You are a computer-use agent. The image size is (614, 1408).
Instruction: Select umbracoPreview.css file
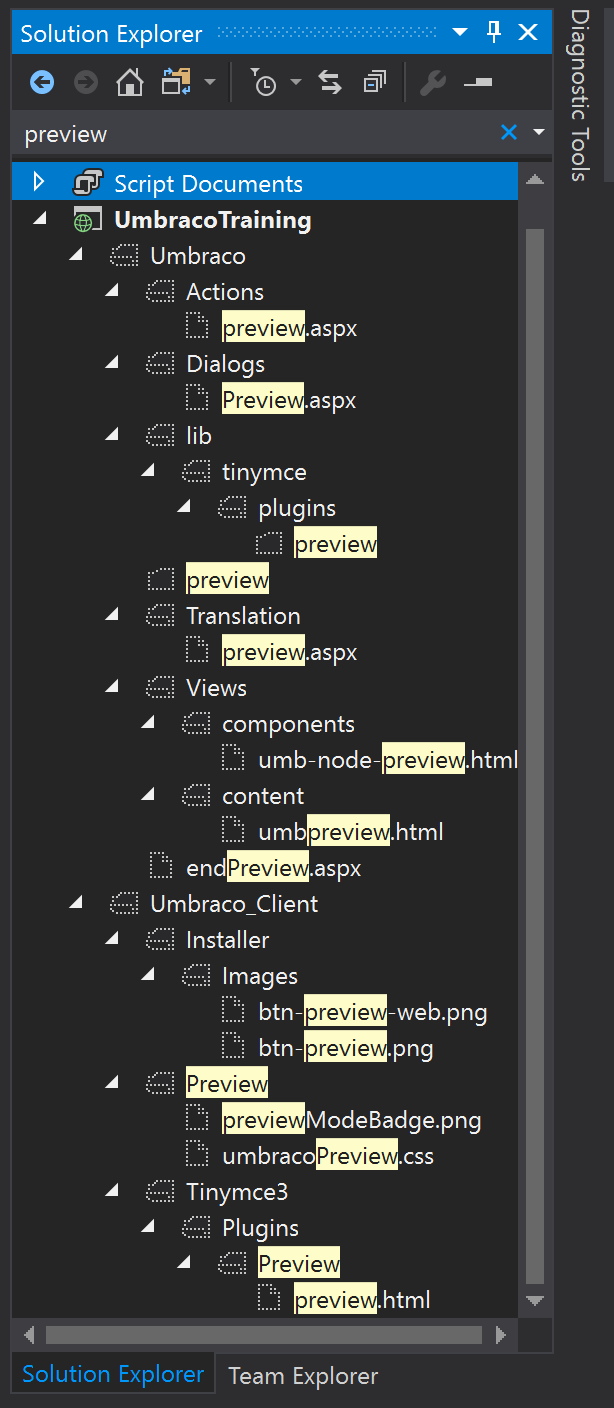pyautogui.click(x=328, y=1156)
